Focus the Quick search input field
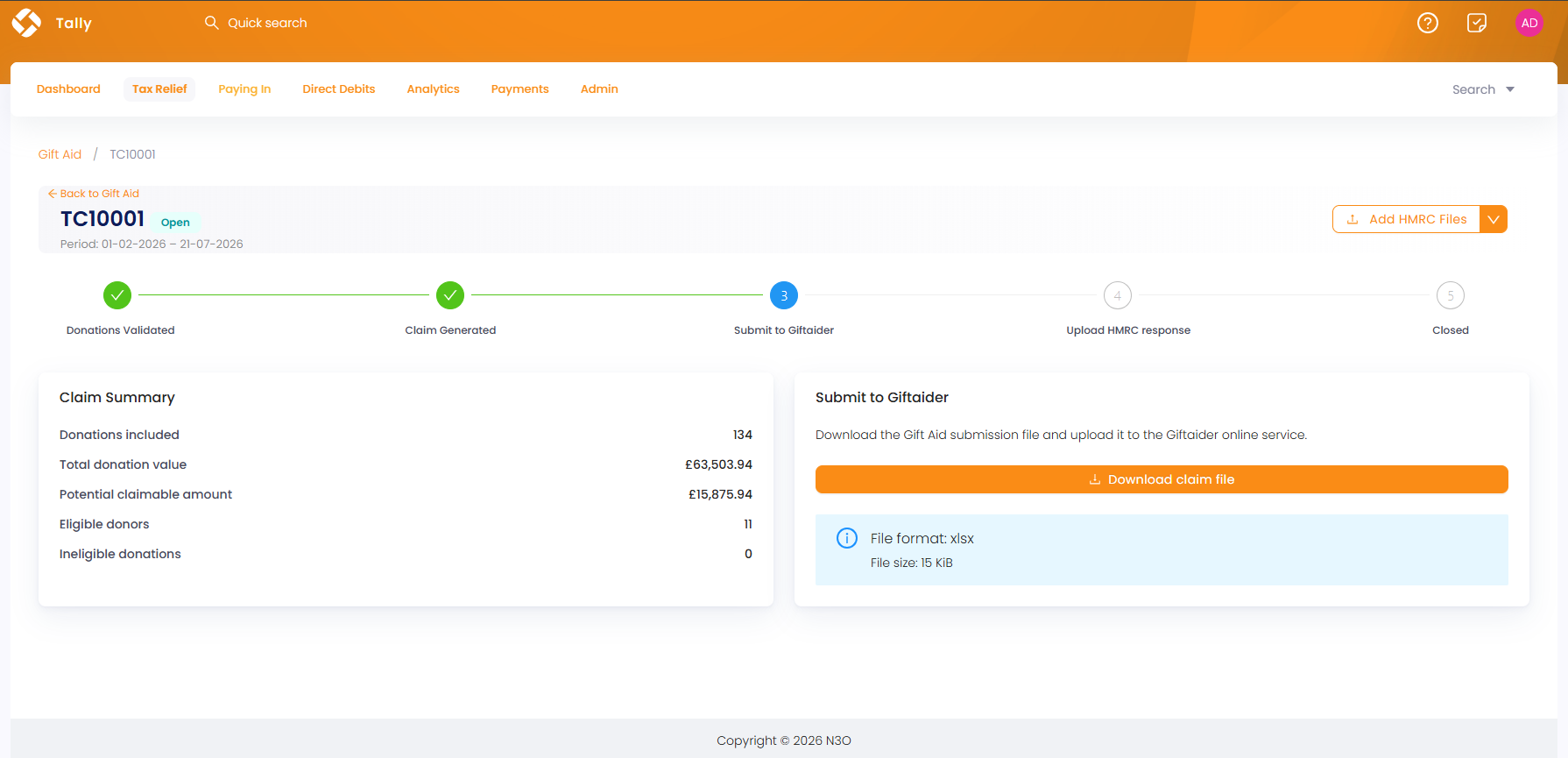Image resolution: width=1568 pixels, height=758 pixels. 267,23
